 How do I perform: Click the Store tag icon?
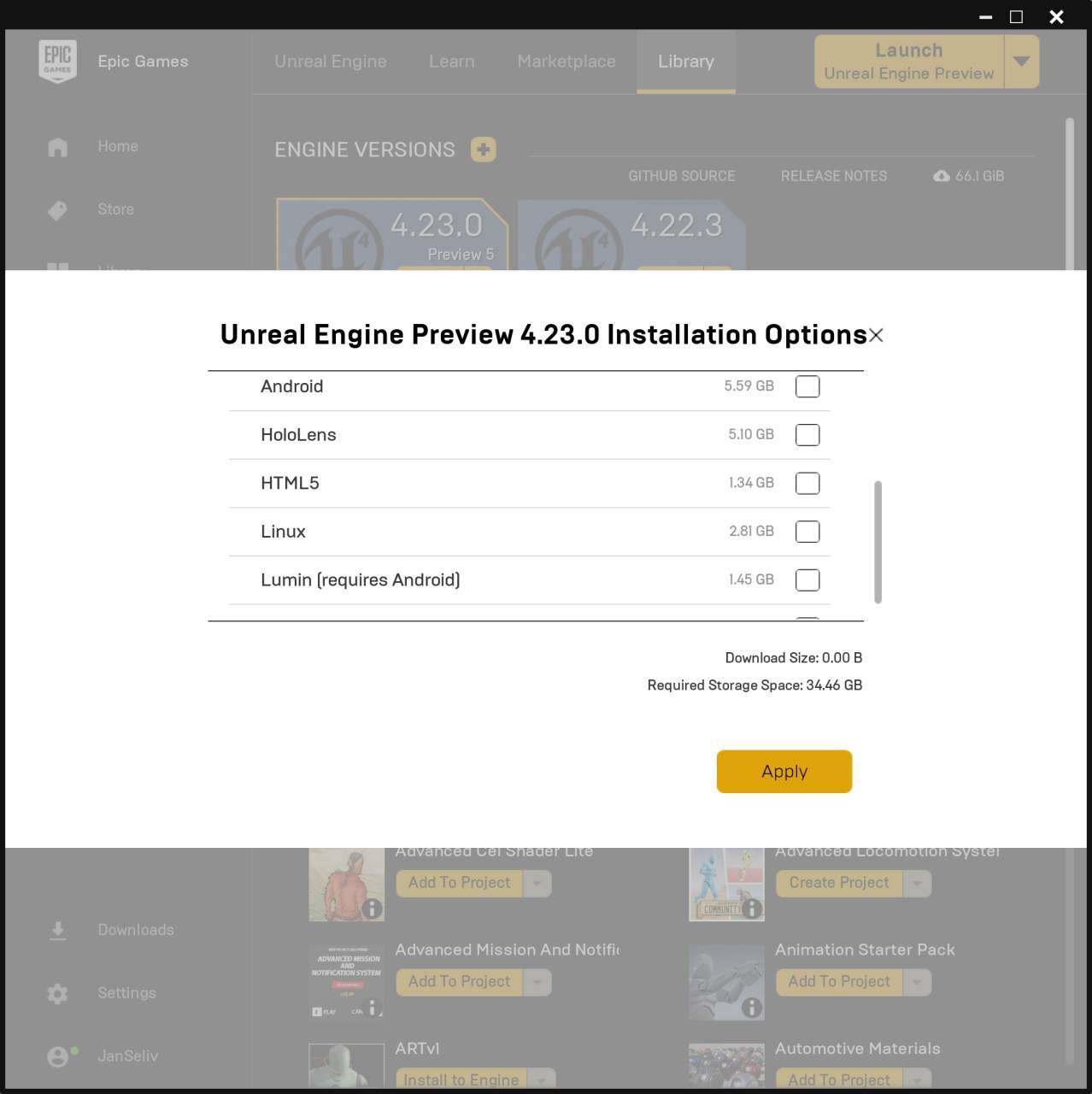click(x=57, y=210)
